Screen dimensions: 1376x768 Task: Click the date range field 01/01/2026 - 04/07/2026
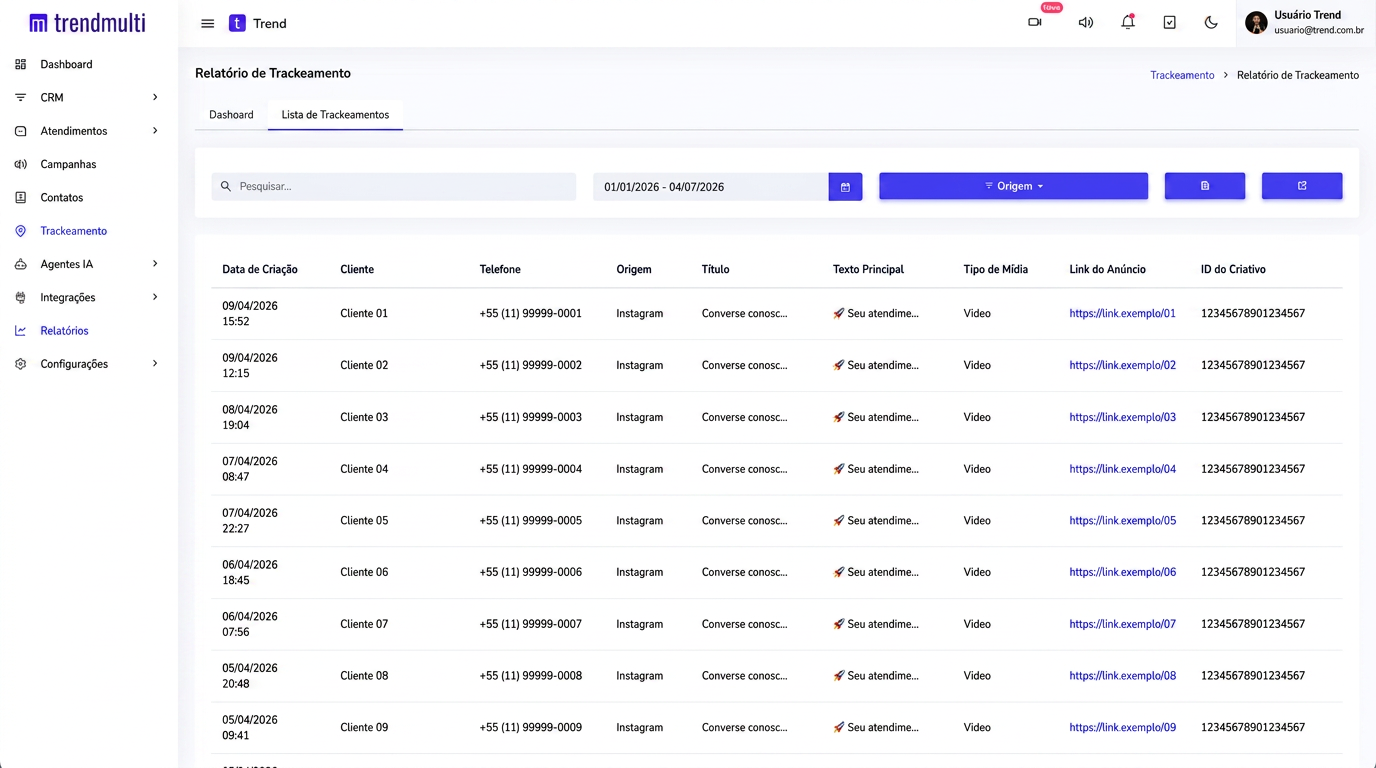[x=710, y=187]
